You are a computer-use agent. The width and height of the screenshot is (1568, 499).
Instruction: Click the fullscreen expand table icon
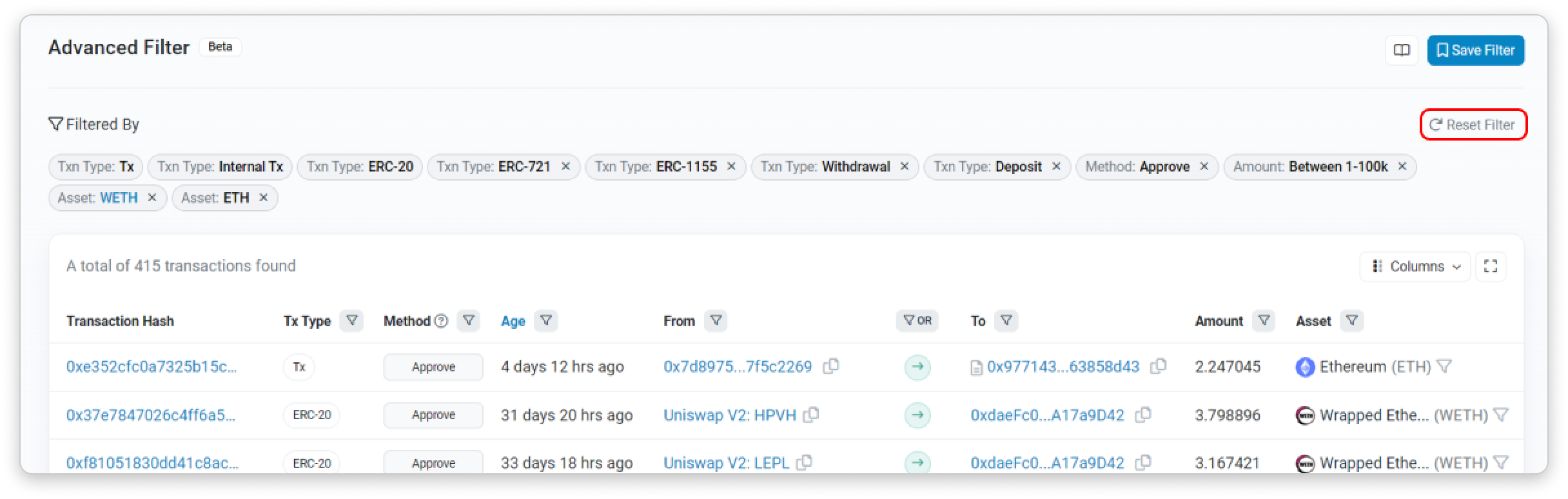click(x=1490, y=266)
